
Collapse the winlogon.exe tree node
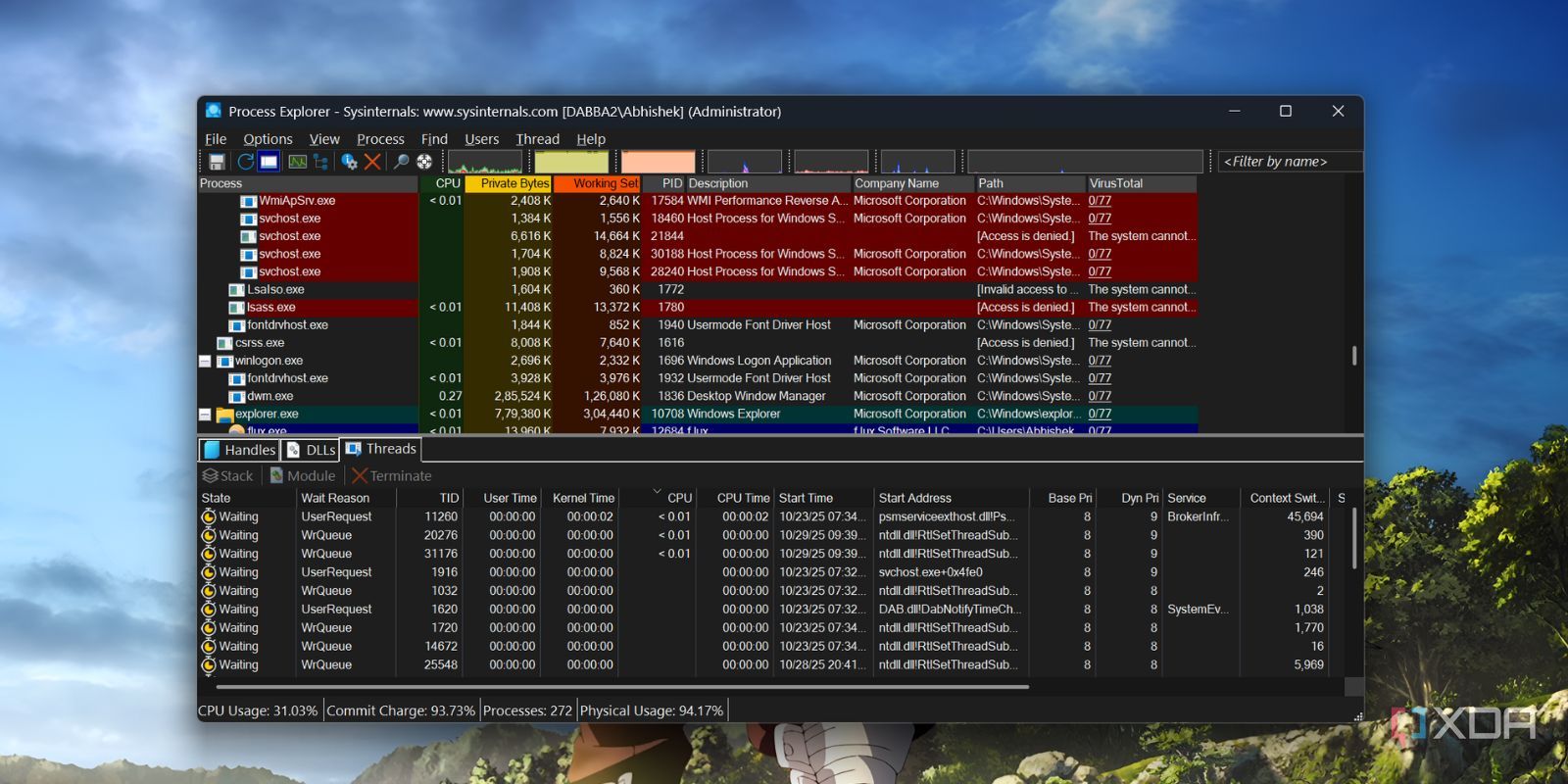click(x=205, y=361)
